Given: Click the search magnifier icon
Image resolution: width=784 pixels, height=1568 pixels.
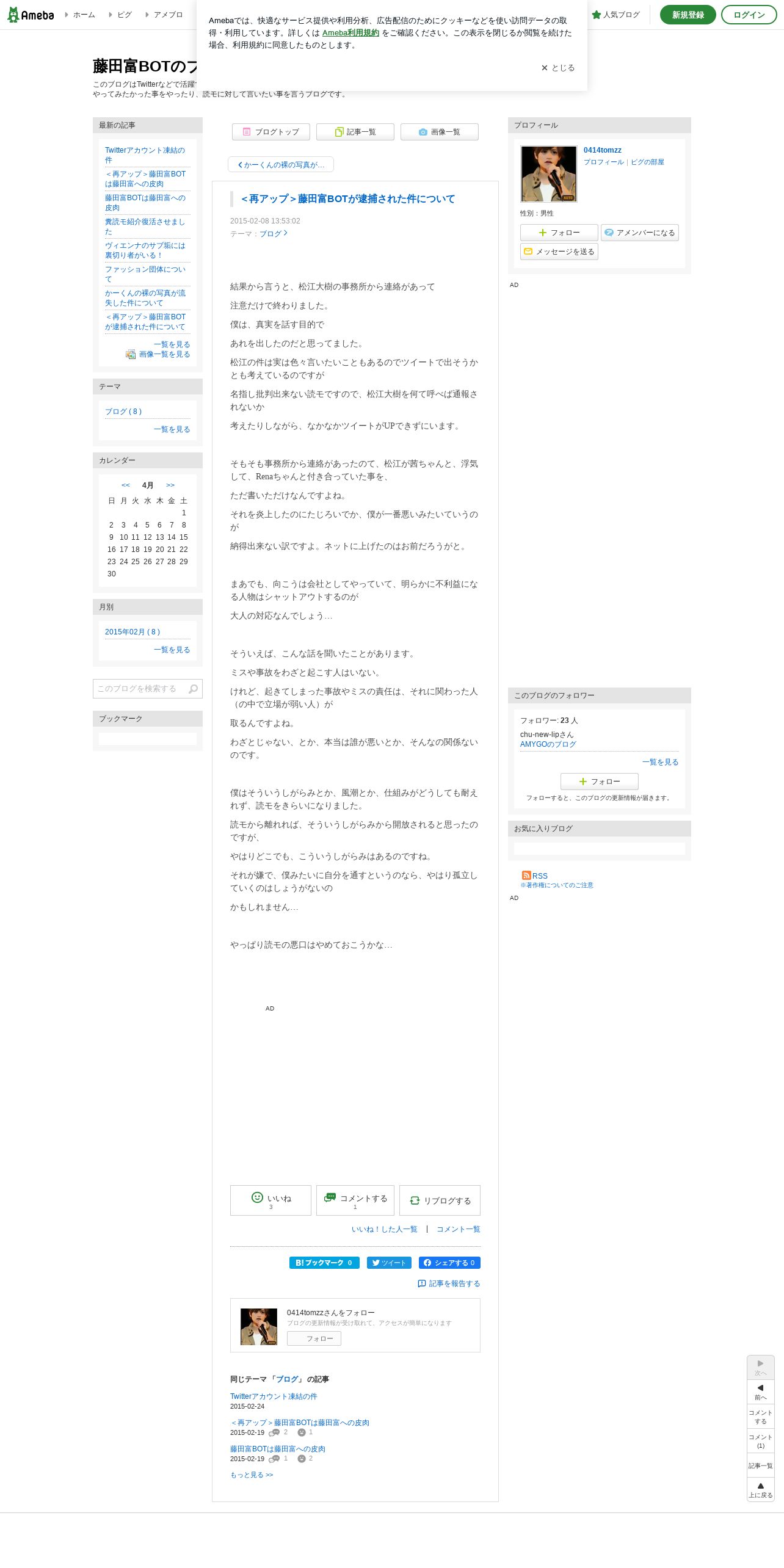Looking at the screenshot, I should [194, 689].
